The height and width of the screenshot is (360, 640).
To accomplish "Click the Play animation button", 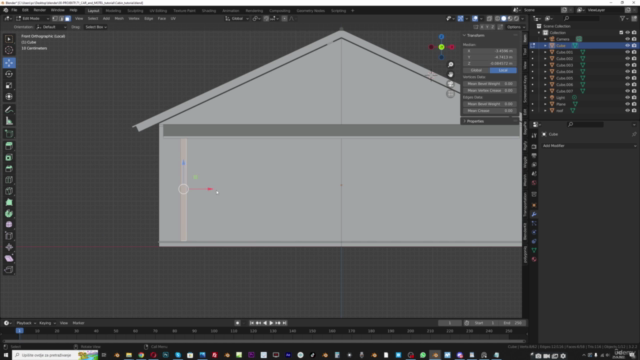I will [x=271, y=323].
